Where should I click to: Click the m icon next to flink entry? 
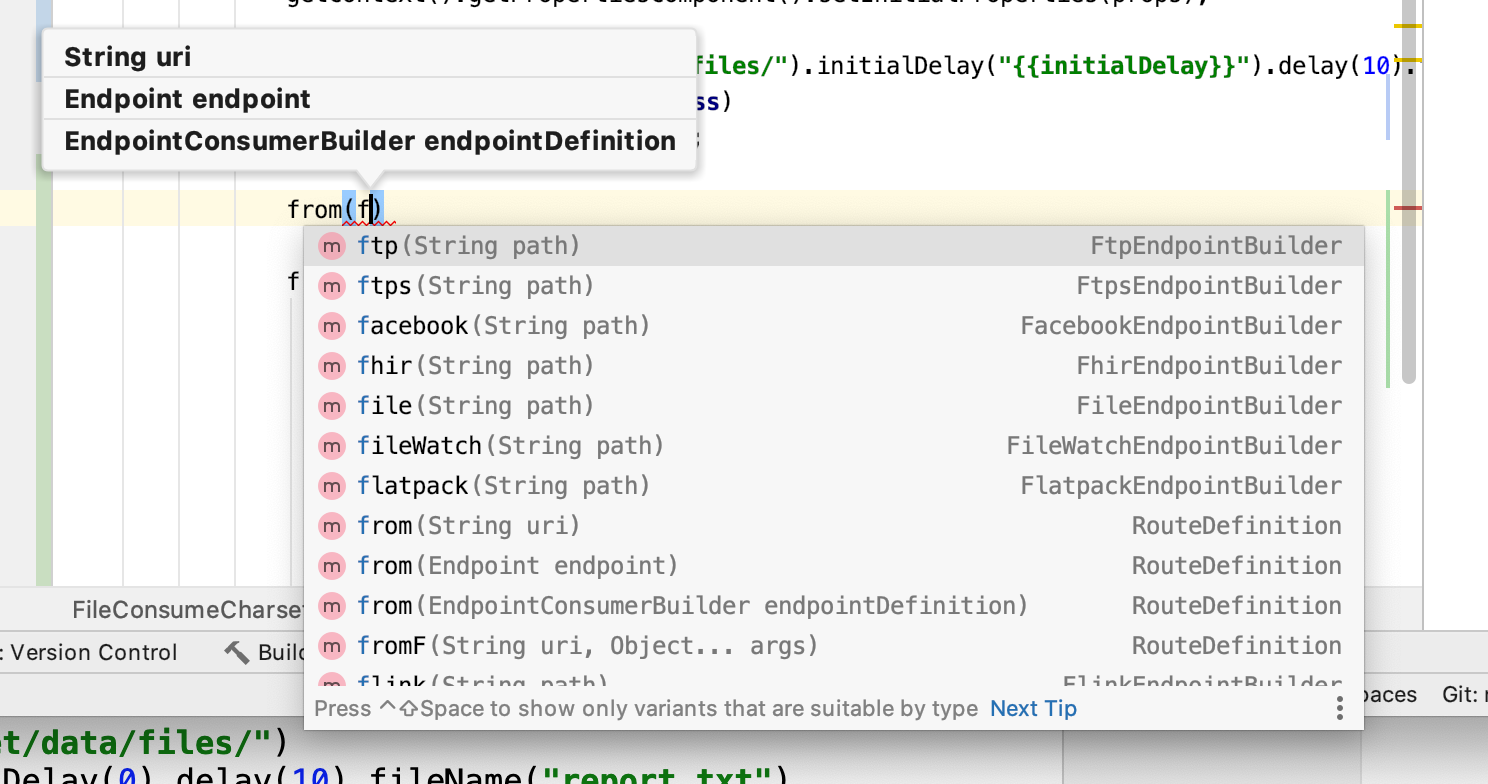(331, 683)
